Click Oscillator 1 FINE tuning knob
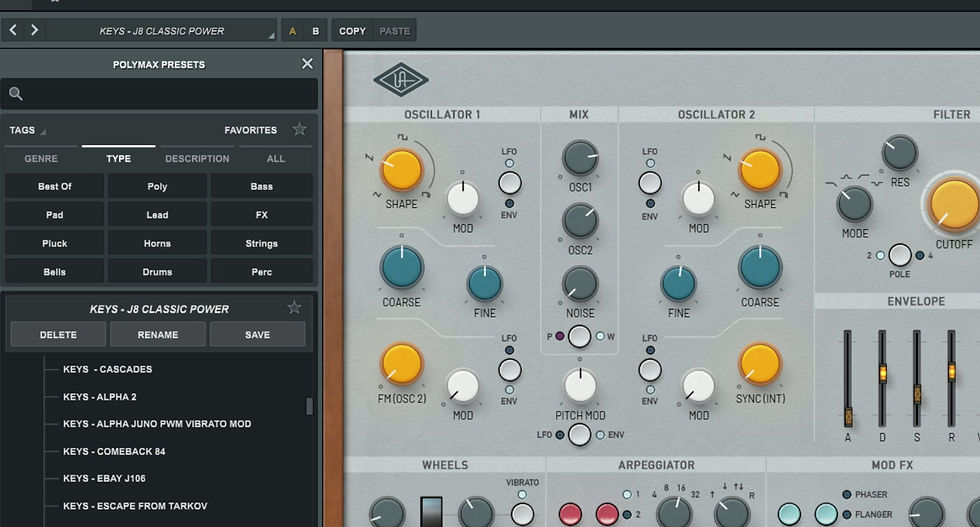The height and width of the screenshot is (527, 980). pyautogui.click(x=484, y=283)
